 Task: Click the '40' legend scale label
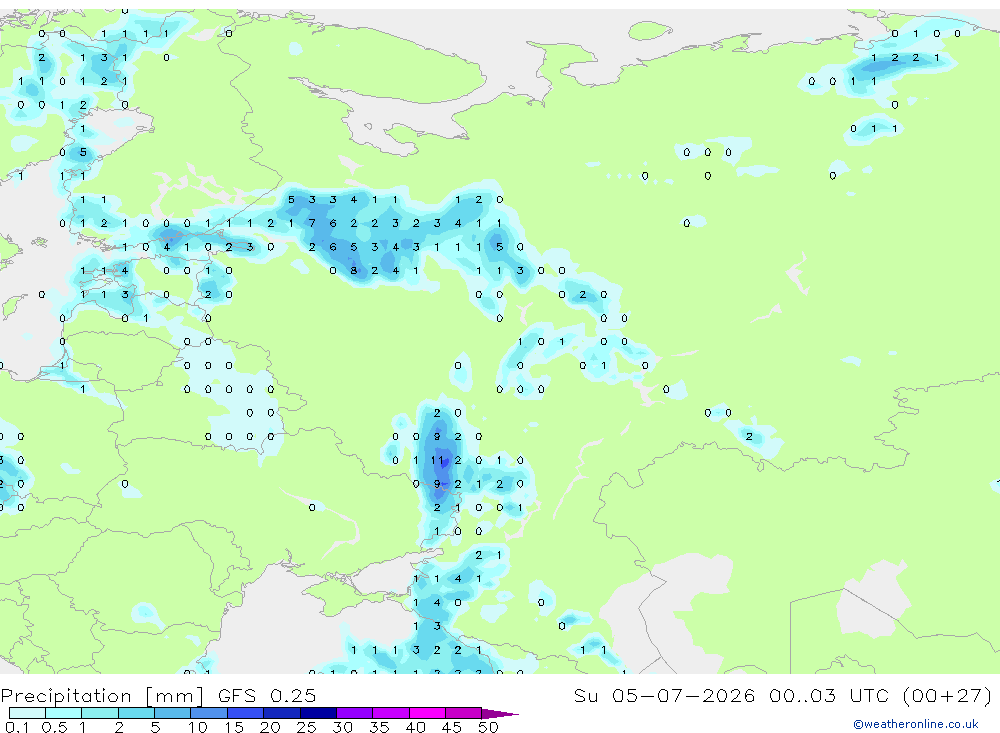415,727
